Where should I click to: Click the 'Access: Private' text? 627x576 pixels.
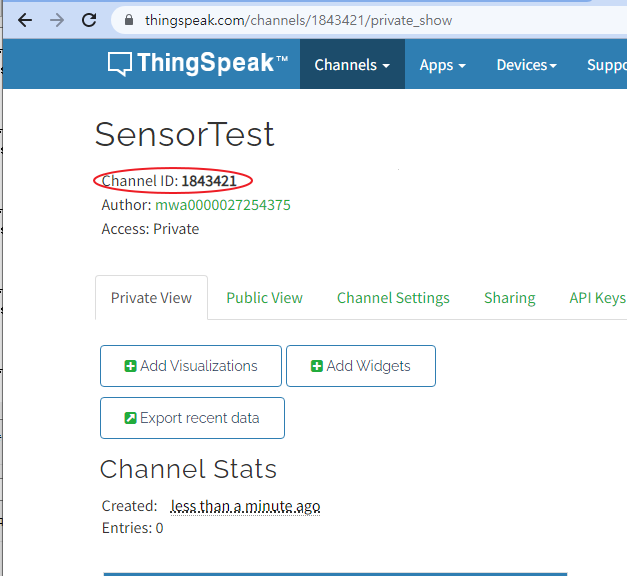[150, 229]
